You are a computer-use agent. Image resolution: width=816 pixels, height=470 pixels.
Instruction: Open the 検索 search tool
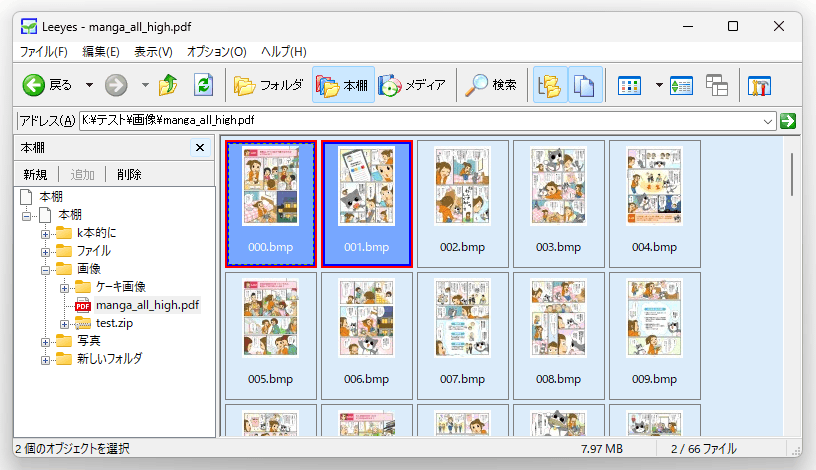(x=491, y=85)
